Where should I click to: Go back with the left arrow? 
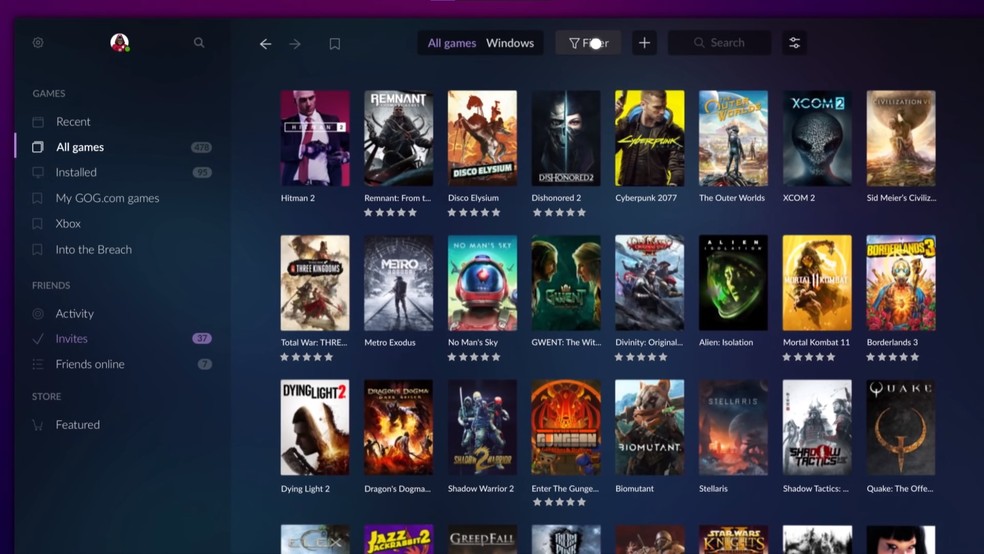265,44
